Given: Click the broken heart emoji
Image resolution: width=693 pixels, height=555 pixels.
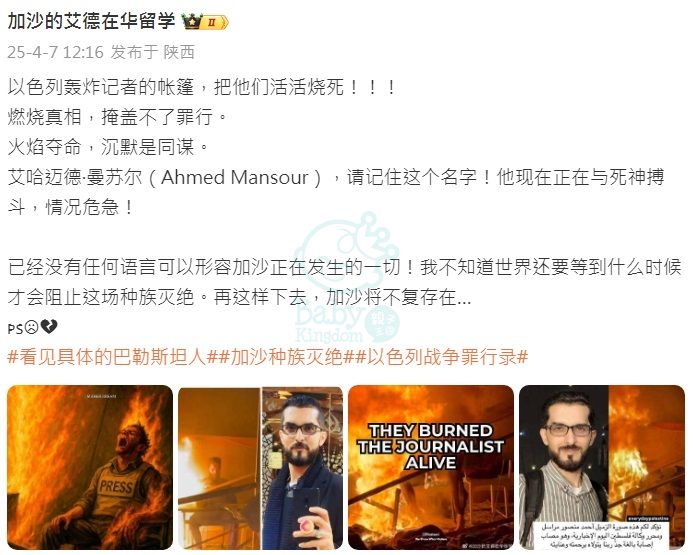Looking at the screenshot, I should (49, 327).
